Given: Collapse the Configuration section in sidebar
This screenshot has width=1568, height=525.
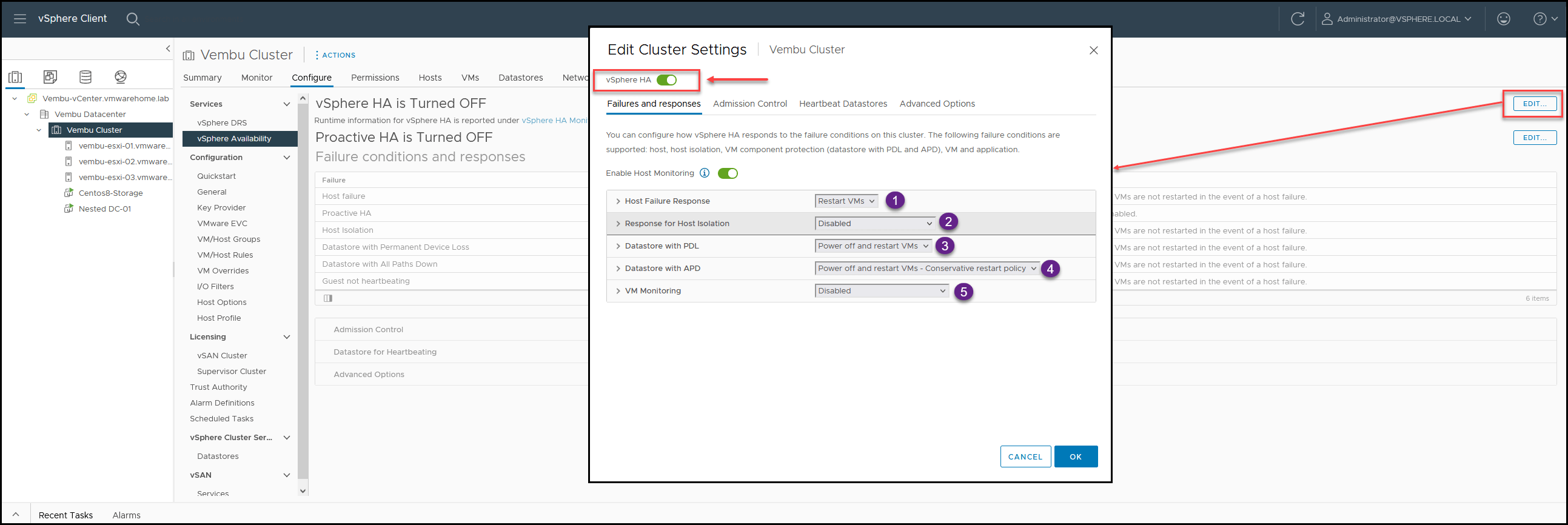Looking at the screenshot, I should tap(287, 158).
